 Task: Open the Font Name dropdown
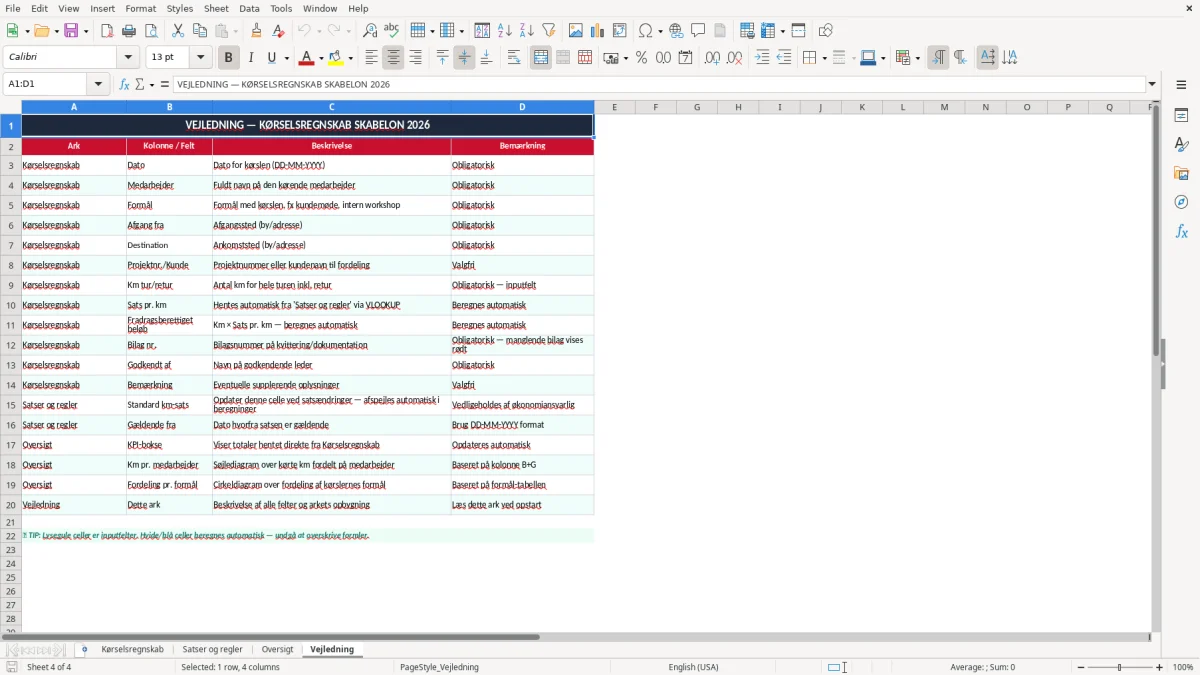(130, 58)
